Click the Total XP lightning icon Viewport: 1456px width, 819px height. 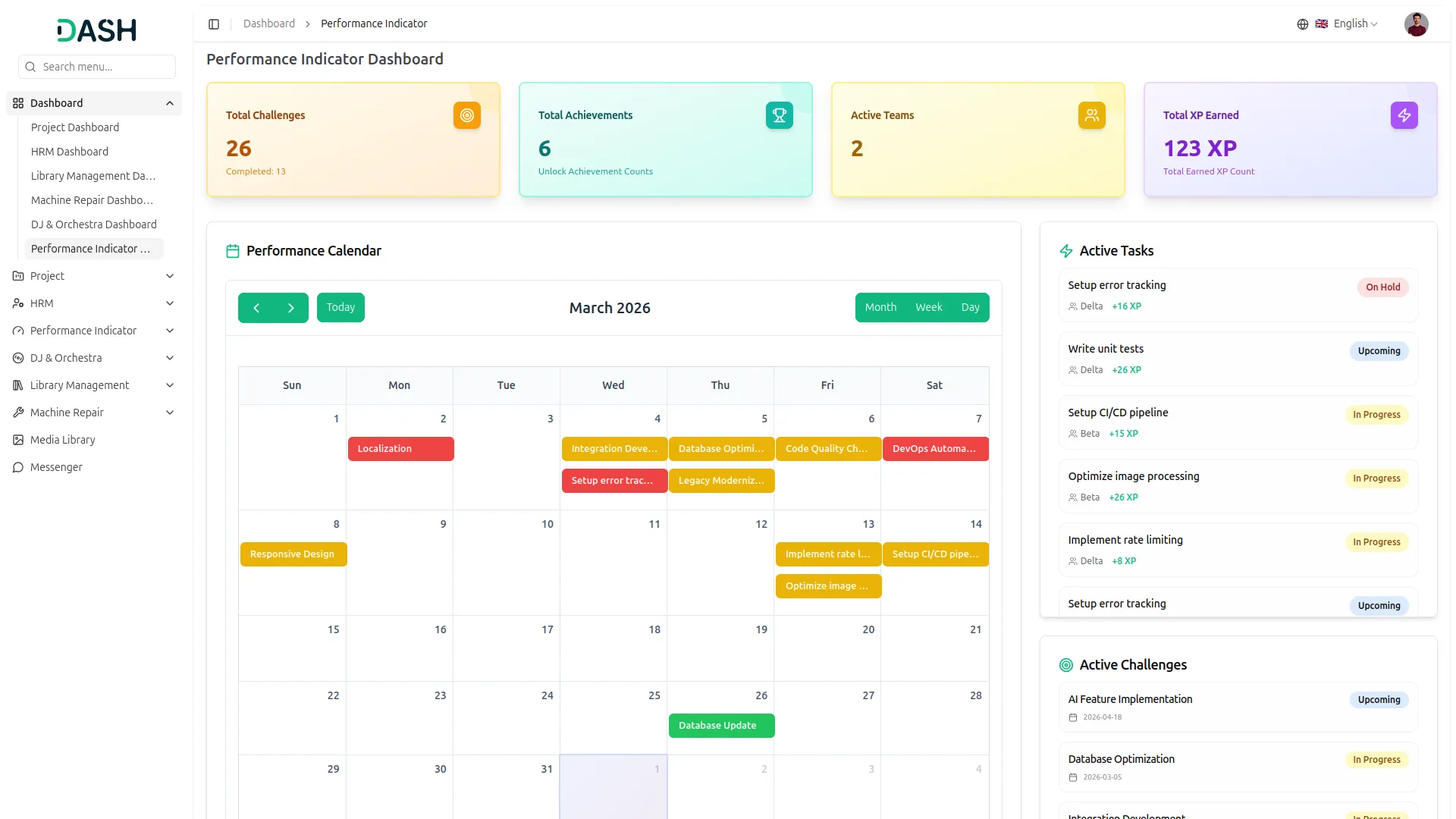(1404, 115)
